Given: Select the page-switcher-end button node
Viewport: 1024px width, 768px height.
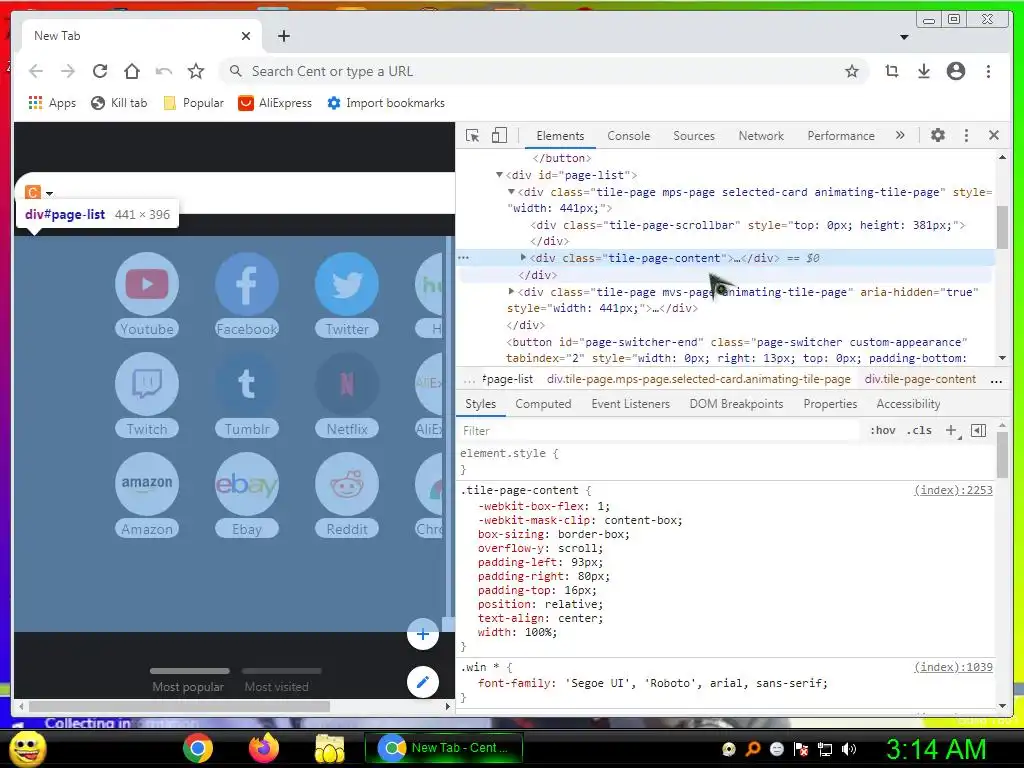Looking at the screenshot, I should click(x=736, y=350).
